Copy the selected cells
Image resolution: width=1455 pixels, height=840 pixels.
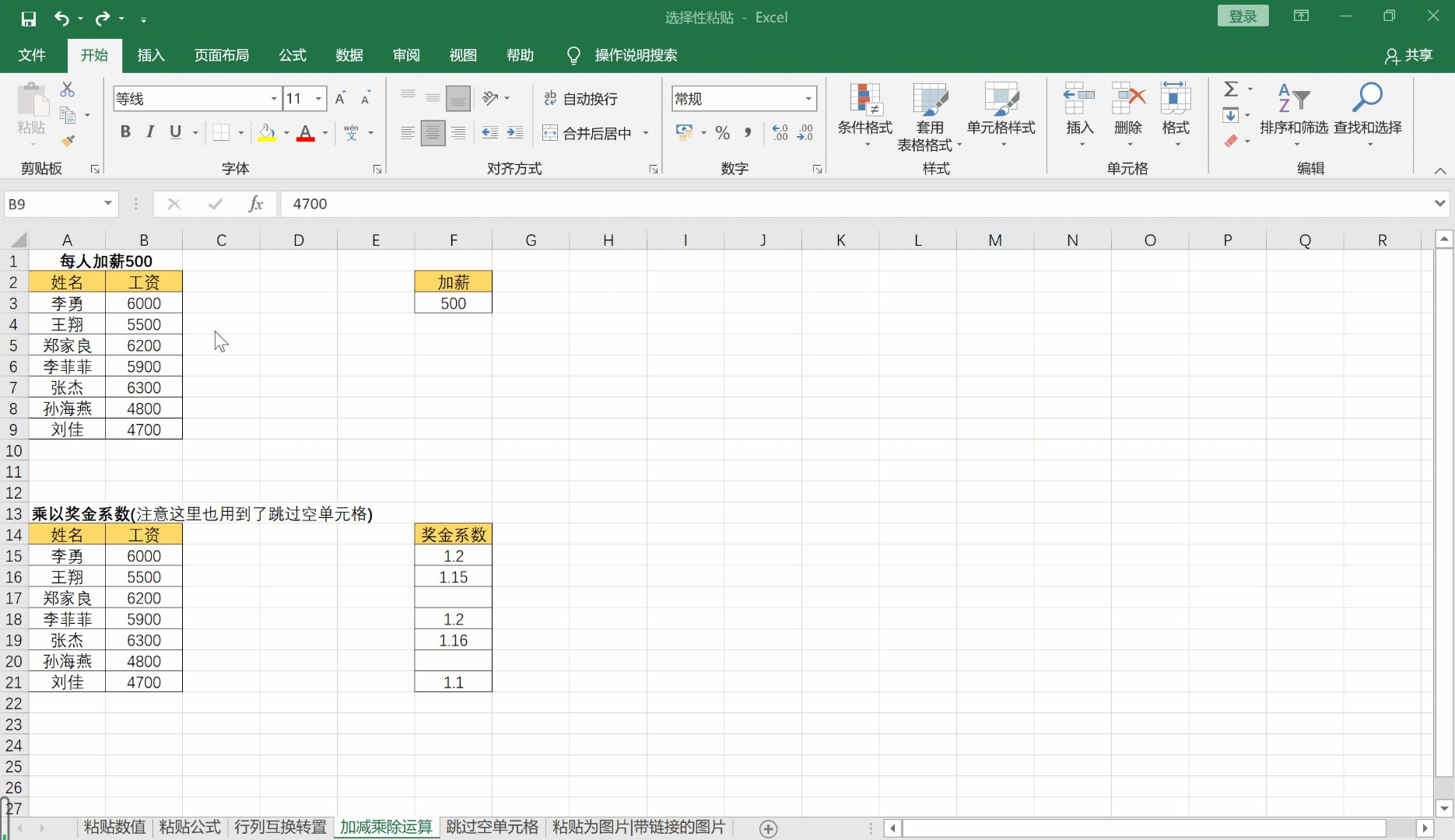pyautogui.click(x=68, y=115)
